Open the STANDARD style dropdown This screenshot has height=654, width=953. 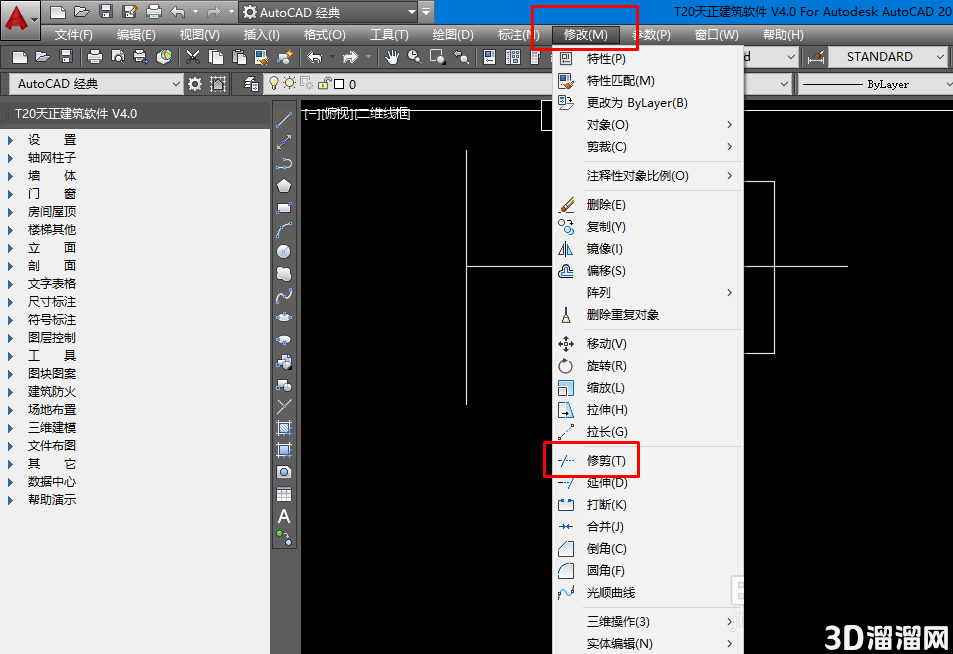click(887, 57)
